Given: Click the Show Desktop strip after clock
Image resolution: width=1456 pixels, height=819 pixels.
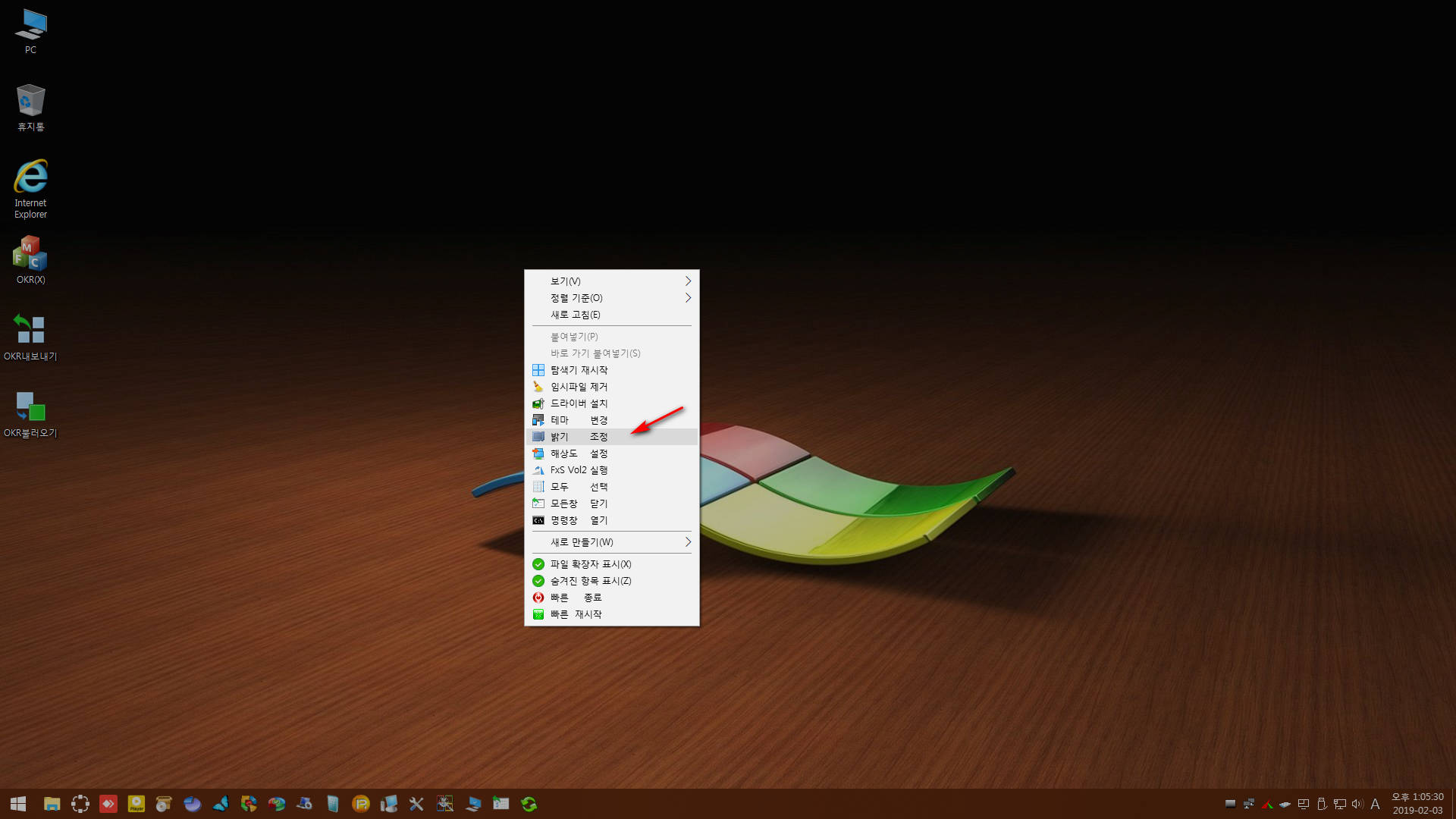Looking at the screenshot, I should coord(1453,804).
